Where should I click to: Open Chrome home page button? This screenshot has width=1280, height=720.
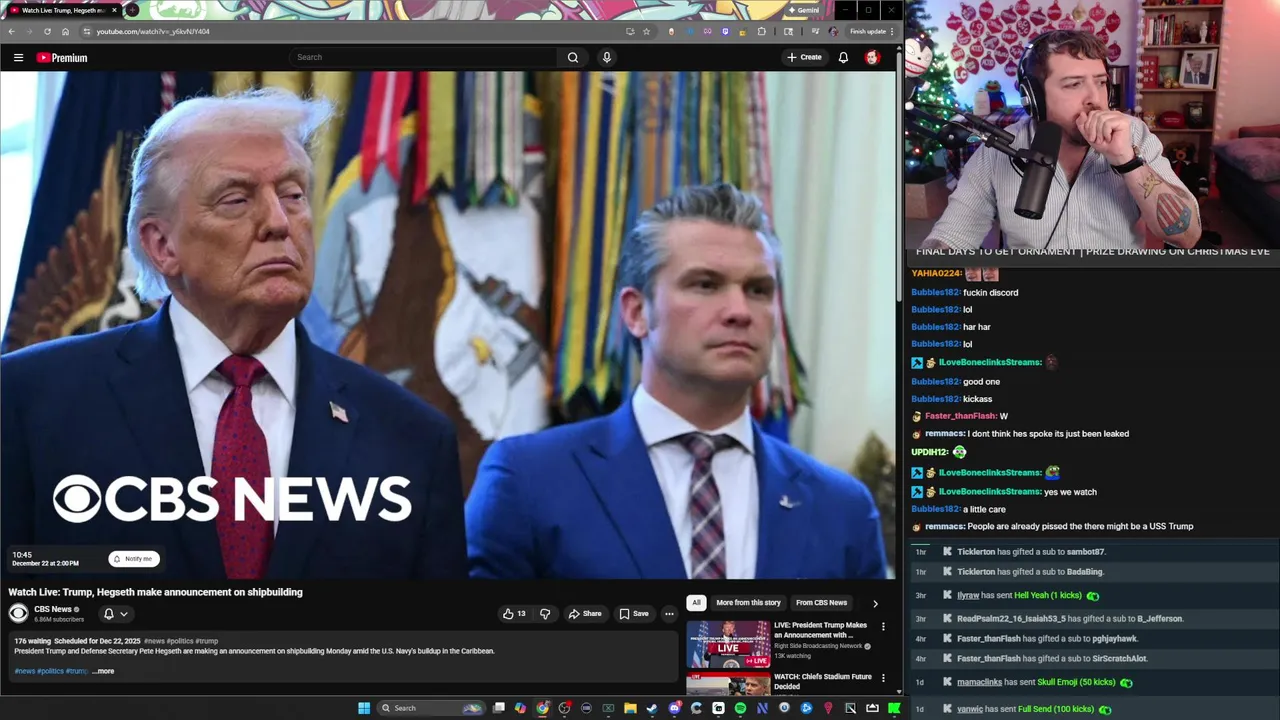point(65,31)
